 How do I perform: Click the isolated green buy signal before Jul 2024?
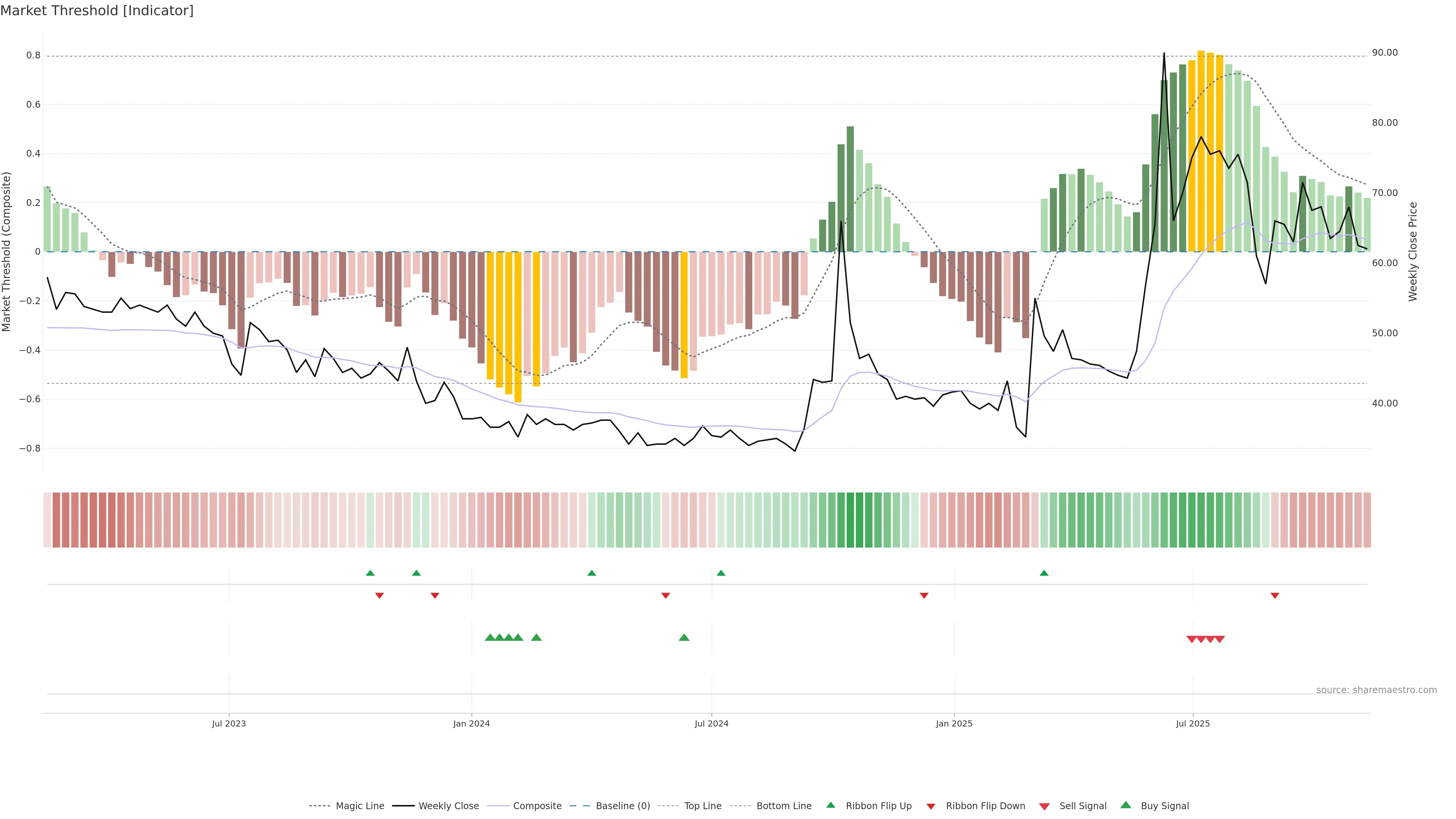point(684,637)
